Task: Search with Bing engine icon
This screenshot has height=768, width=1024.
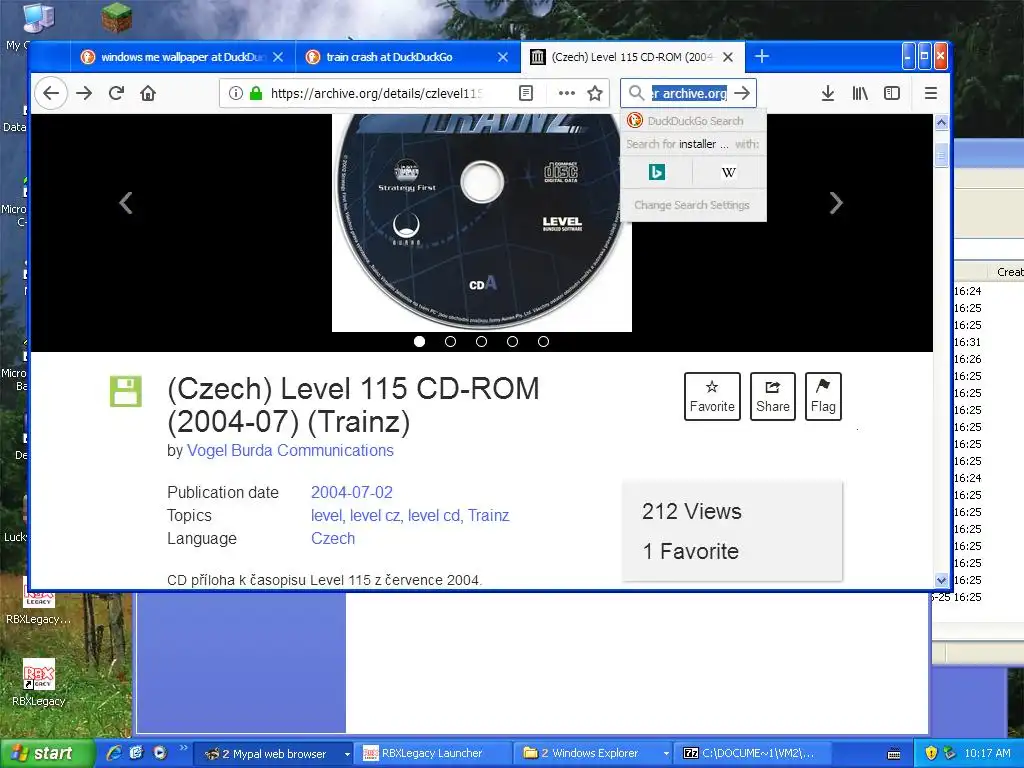Action: [656, 172]
